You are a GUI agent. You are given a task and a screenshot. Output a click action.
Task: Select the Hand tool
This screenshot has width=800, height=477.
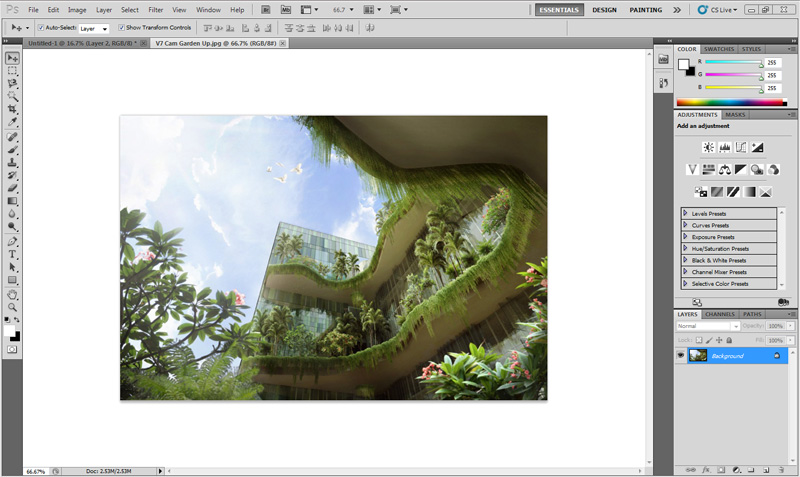click(12, 294)
